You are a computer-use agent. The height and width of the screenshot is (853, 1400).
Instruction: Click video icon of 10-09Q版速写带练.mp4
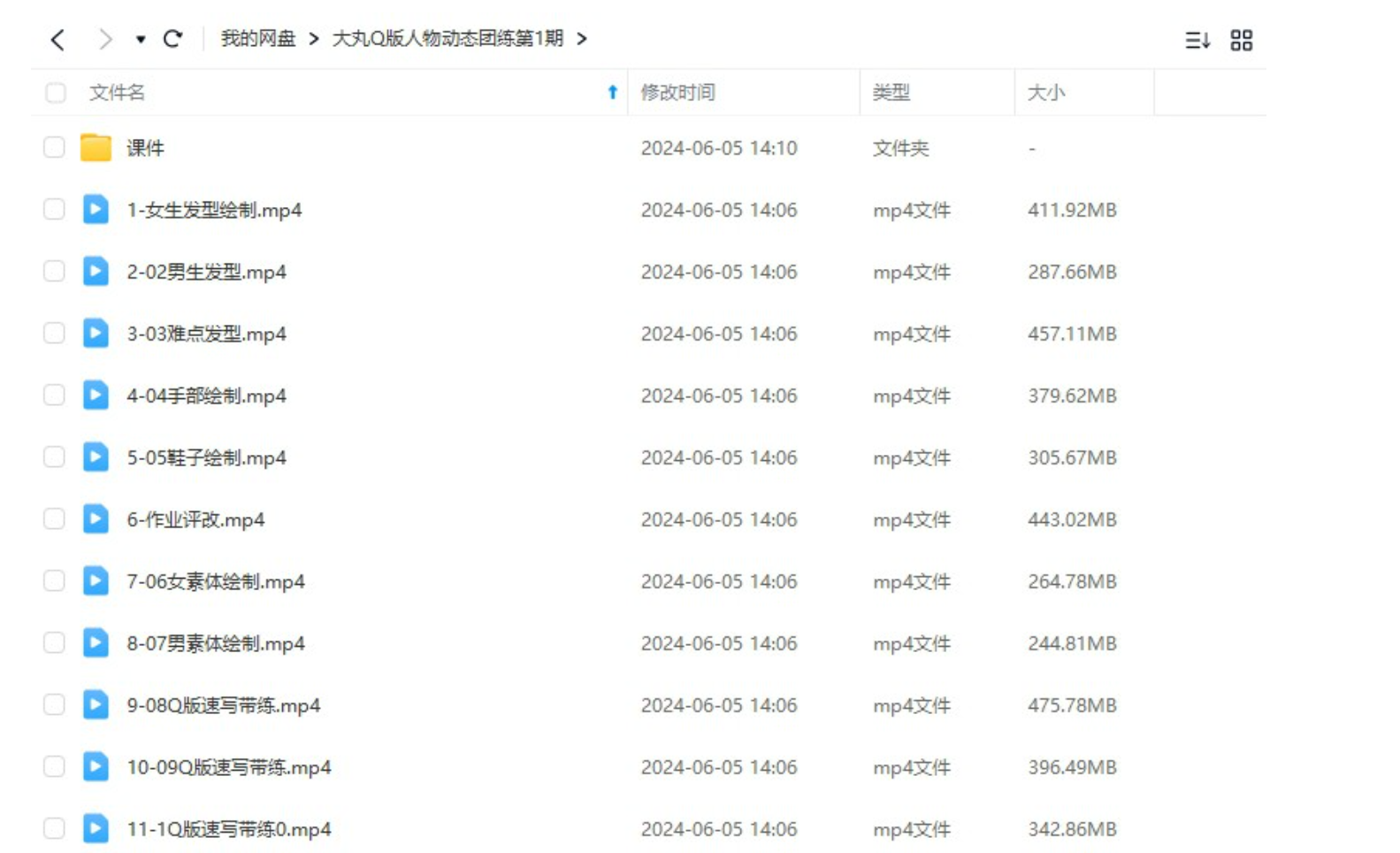tap(96, 766)
